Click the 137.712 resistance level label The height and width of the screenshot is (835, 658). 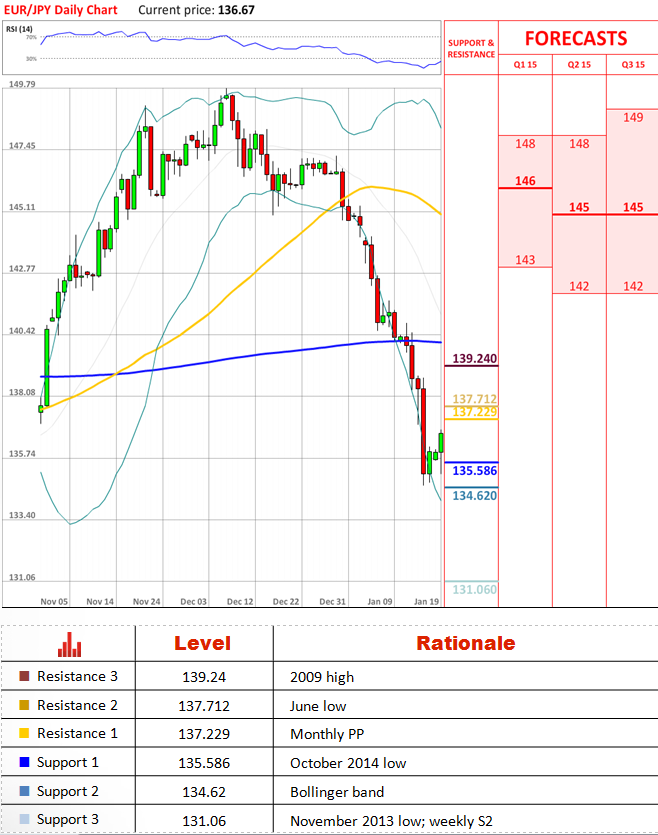tap(474, 399)
